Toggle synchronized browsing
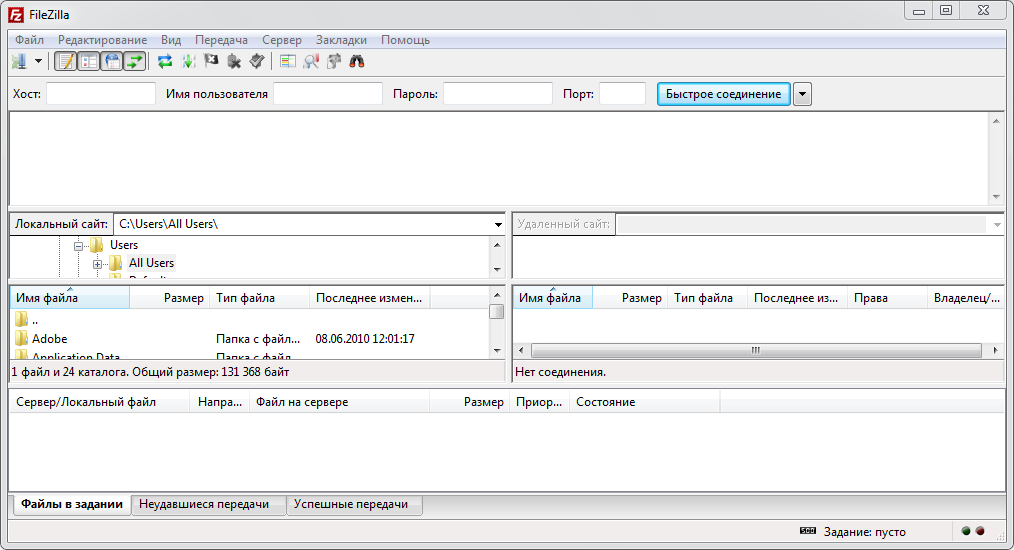 pyautogui.click(x=334, y=61)
